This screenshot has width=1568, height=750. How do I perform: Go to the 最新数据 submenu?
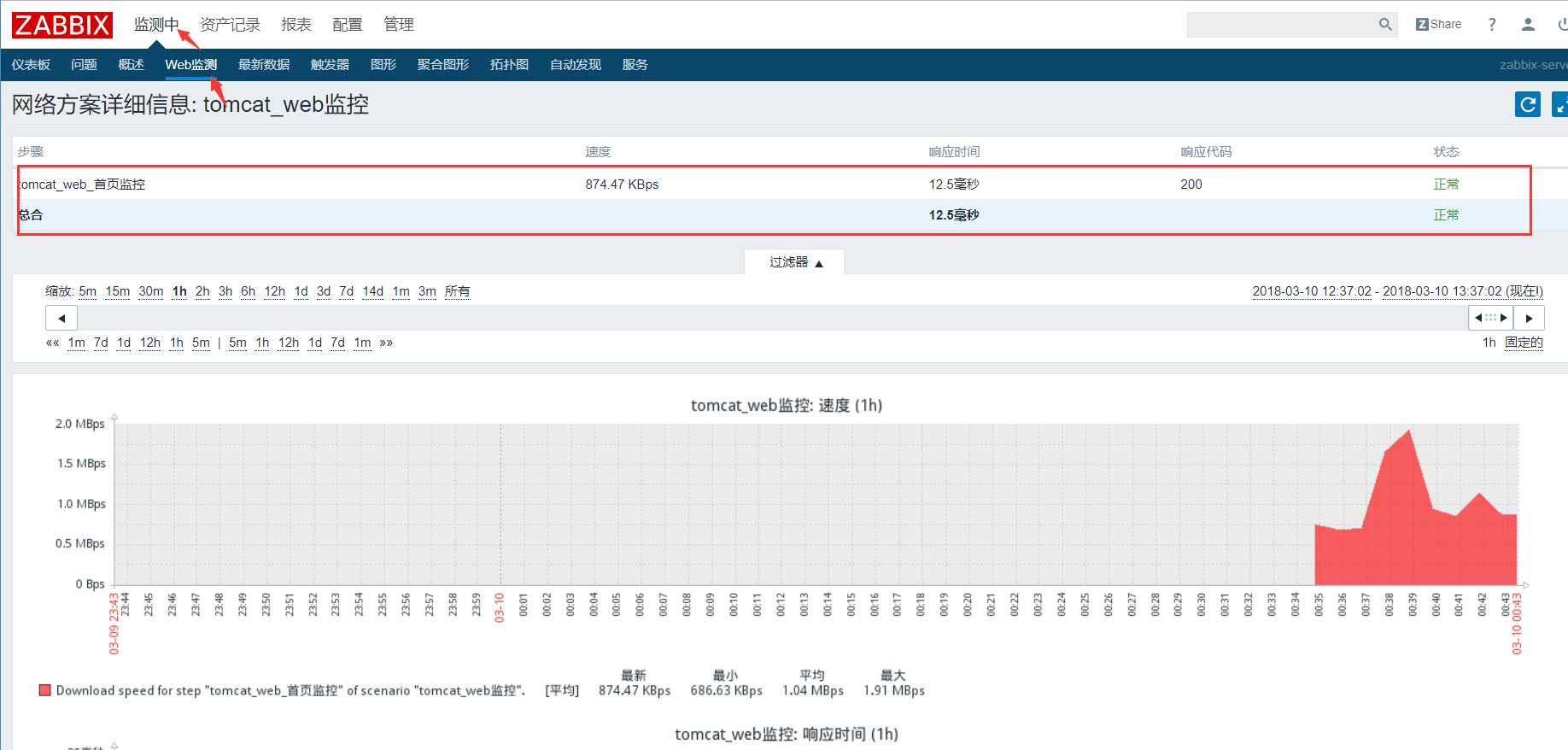[264, 65]
